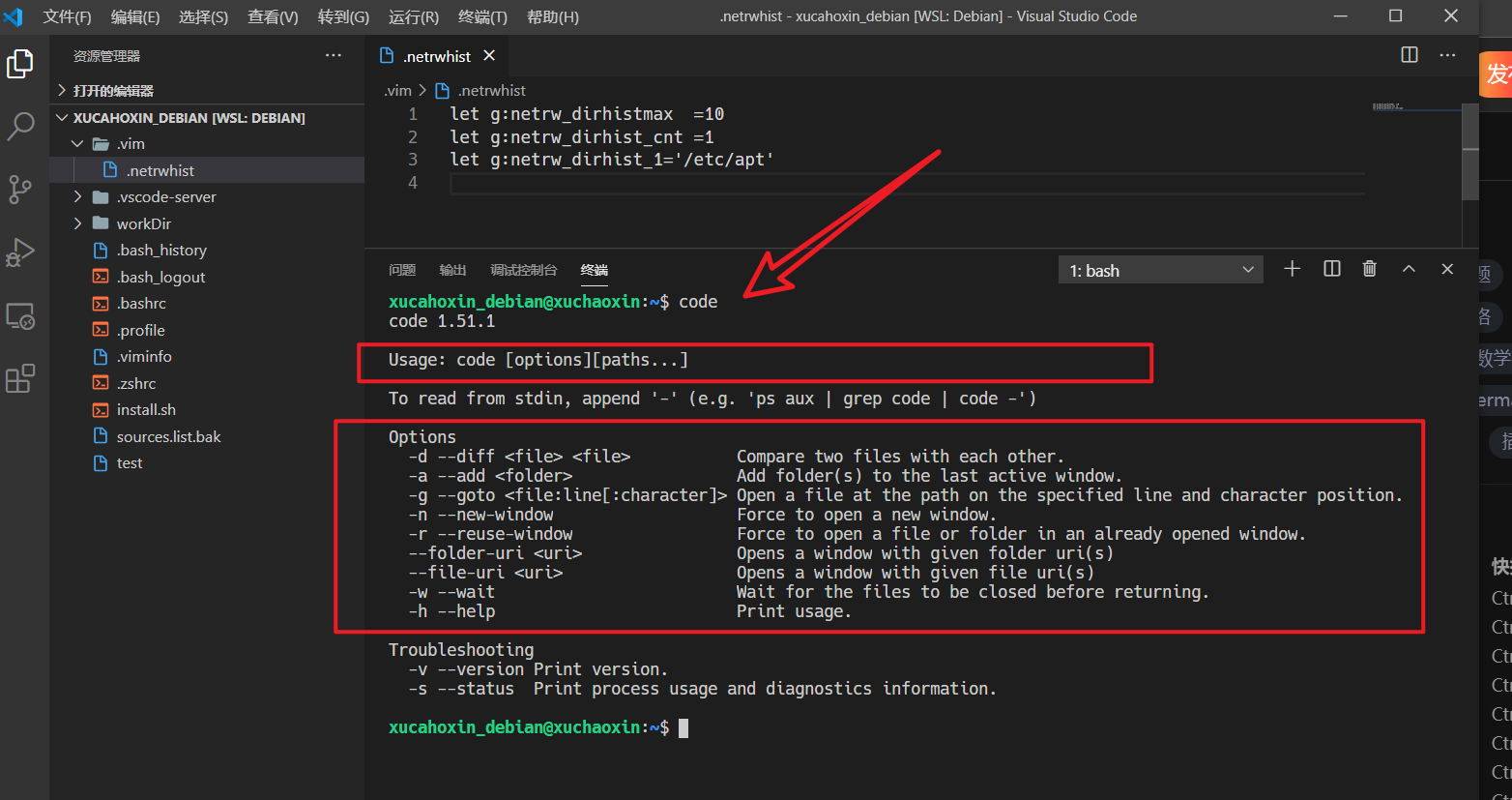Close the terminal panel
The image size is (1512, 800).
click(1447, 269)
